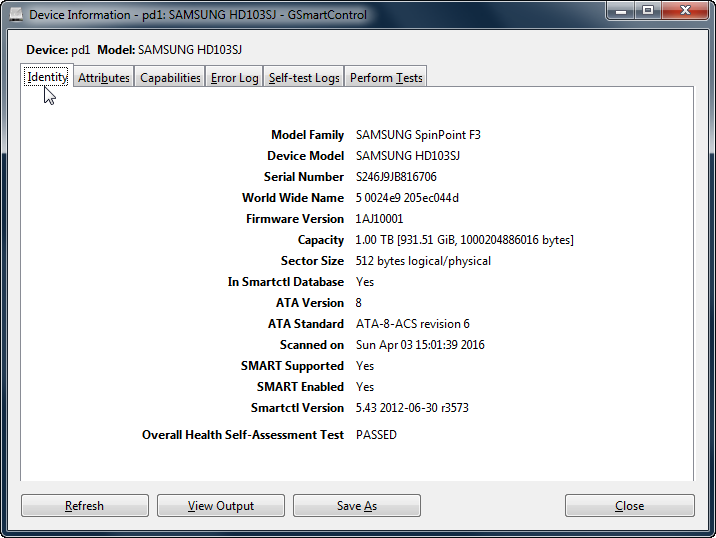
Task: Click the Model Family value SAMSUNG SpinPoint F3
Action: (x=418, y=135)
